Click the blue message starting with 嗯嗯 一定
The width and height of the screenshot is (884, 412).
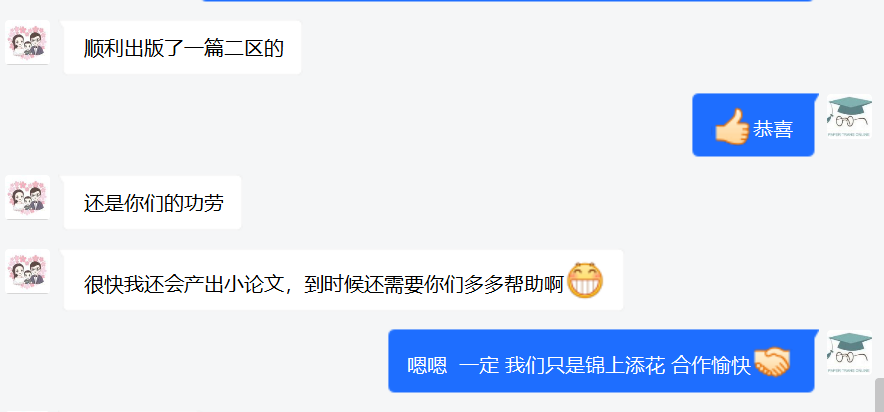[602, 361]
